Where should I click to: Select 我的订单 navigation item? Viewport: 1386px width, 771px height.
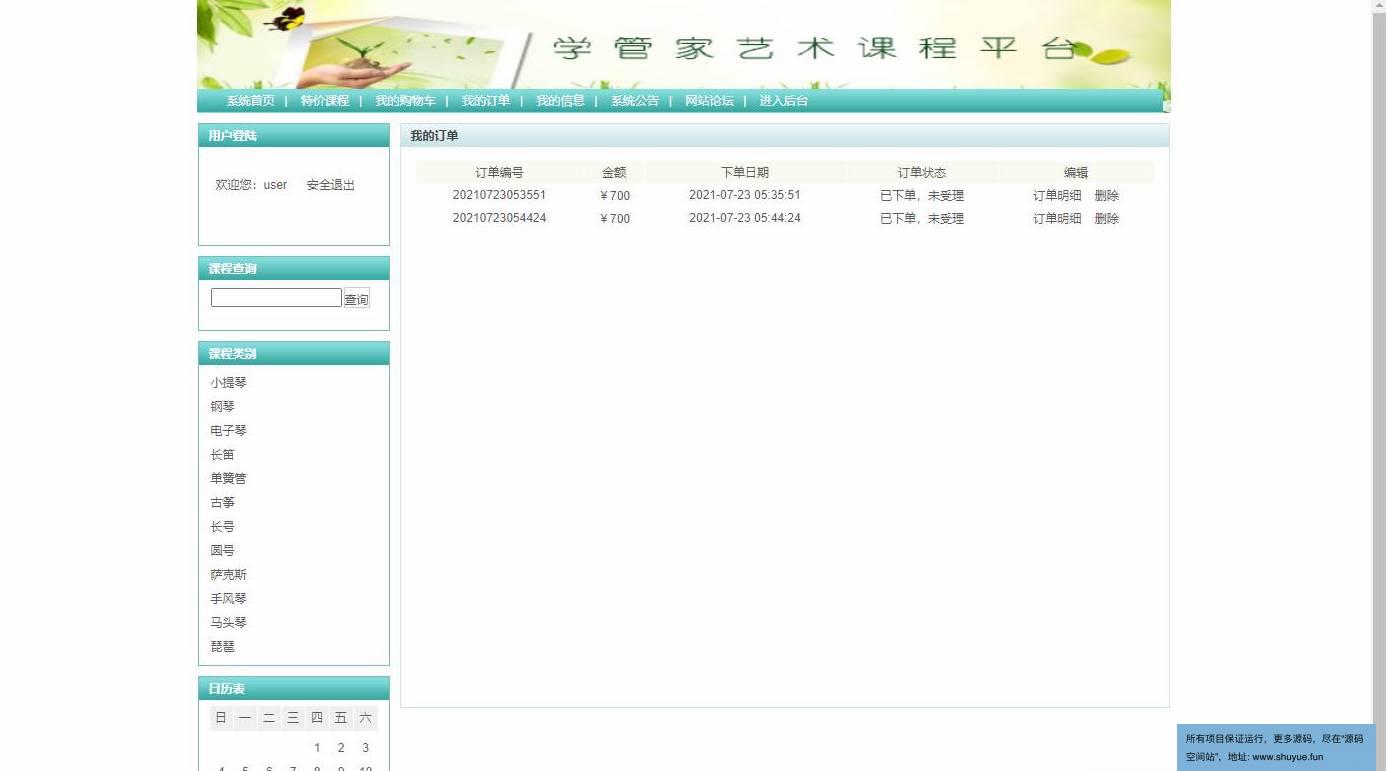pyautogui.click(x=486, y=101)
